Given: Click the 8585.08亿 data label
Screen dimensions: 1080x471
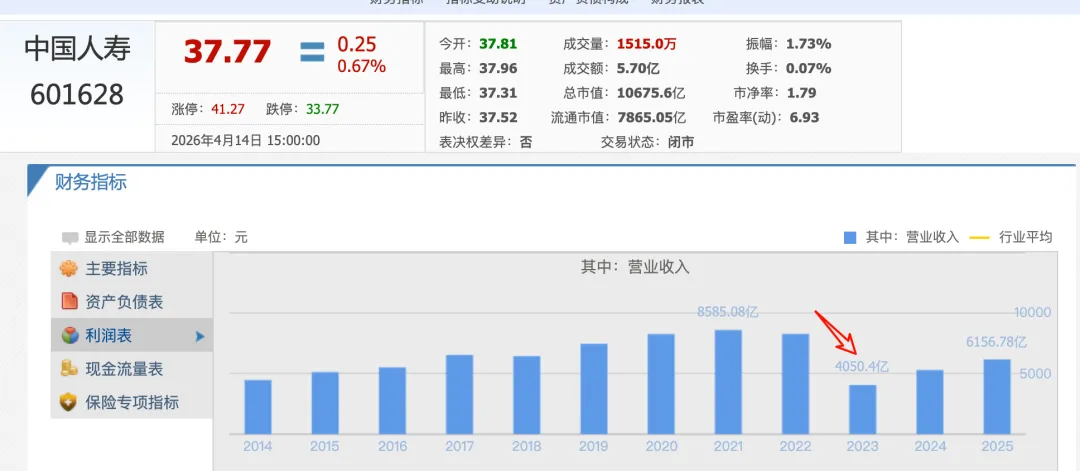Looking at the screenshot, I should [x=727, y=312].
